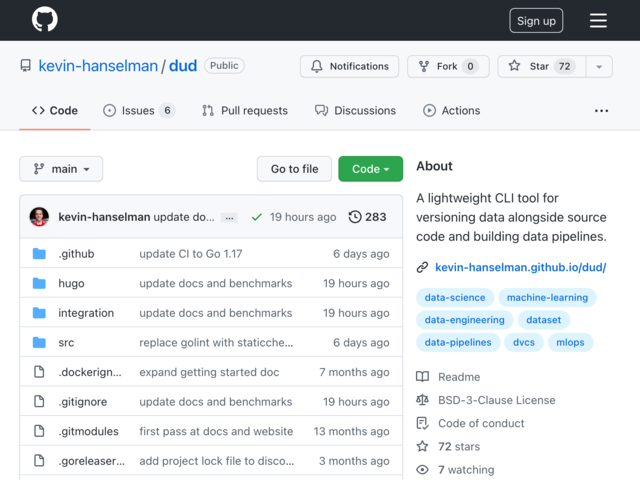This screenshot has height=480, width=640.
Task: Open the Actions tab
Action: [x=451, y=111]
